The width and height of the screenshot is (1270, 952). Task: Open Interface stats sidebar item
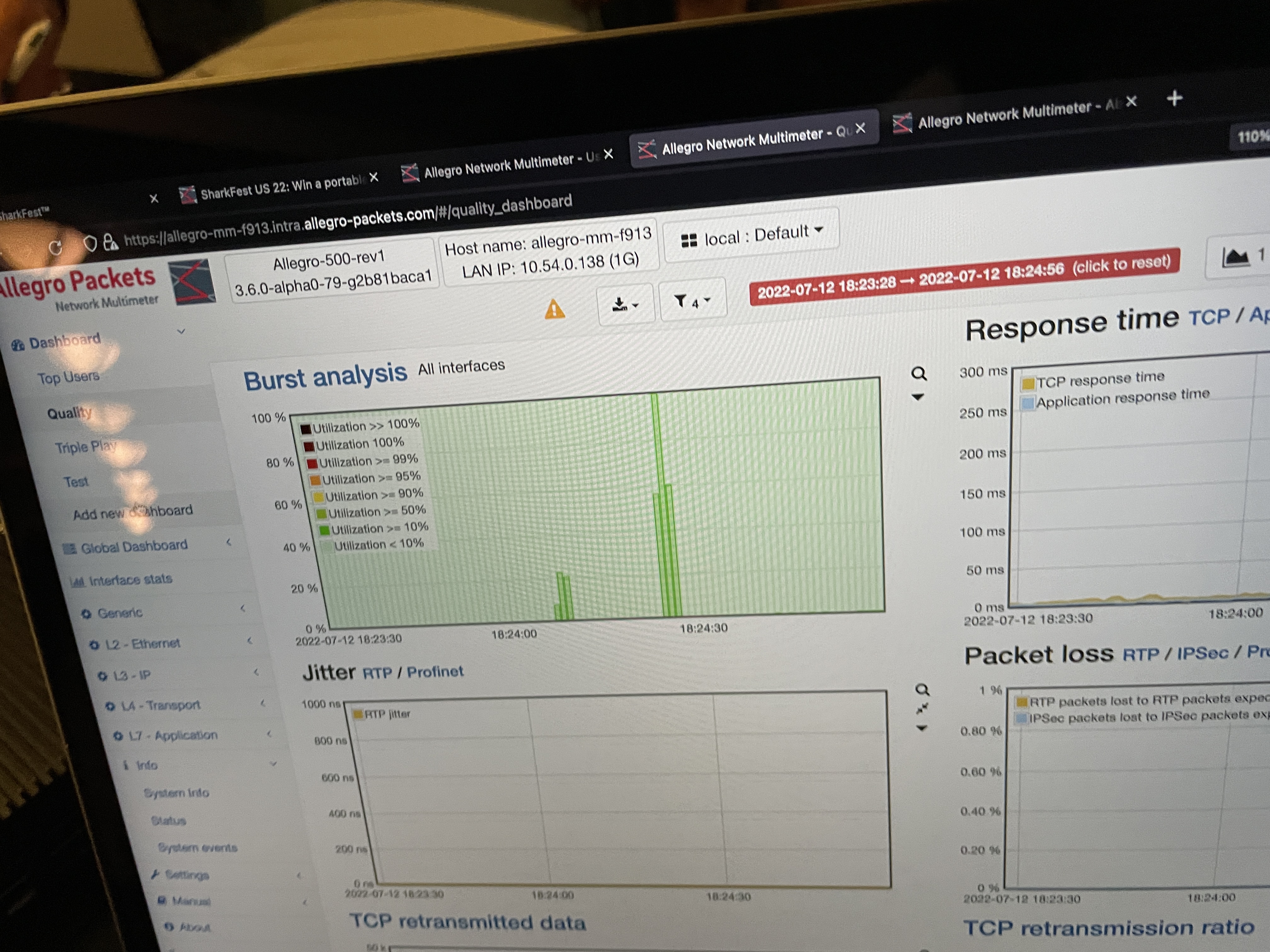point(121,580)
